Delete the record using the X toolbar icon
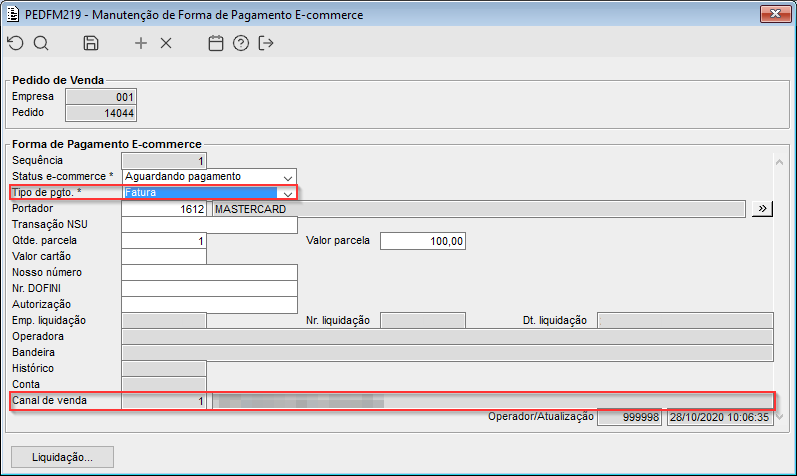 click(166, 43)
